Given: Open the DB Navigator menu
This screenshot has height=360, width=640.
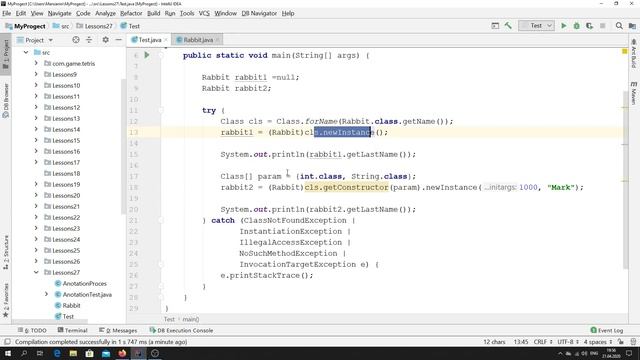Looking at the screenshot, I should point(259,13).
